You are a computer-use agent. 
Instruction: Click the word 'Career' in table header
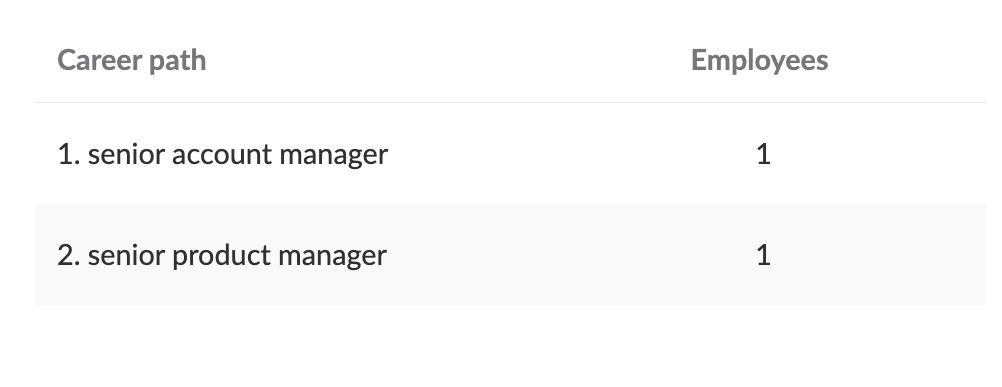coord(99,61)
